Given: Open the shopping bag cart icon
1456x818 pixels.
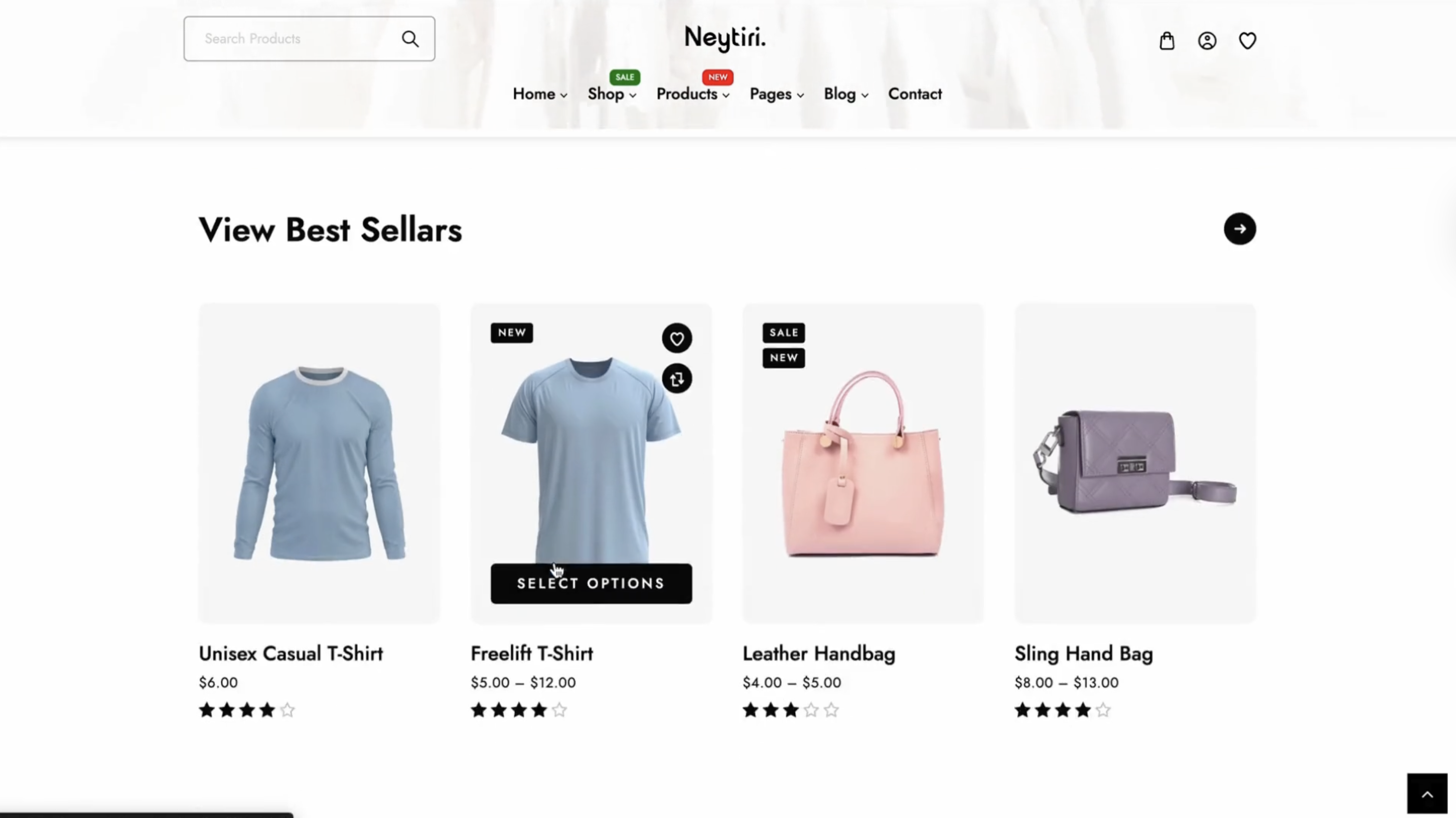Looking at the screenshot, I should [x=1166, y=41].
